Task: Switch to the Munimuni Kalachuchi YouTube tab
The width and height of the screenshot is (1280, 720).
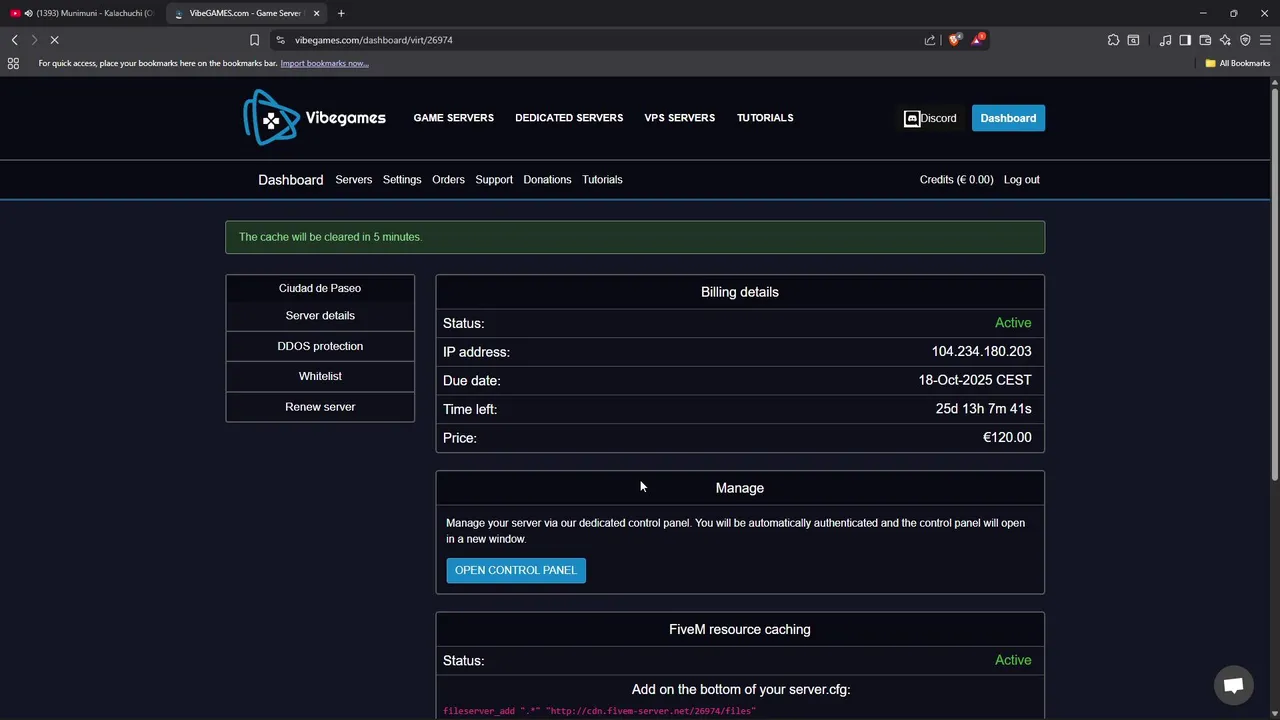Action: click(82, 13)
